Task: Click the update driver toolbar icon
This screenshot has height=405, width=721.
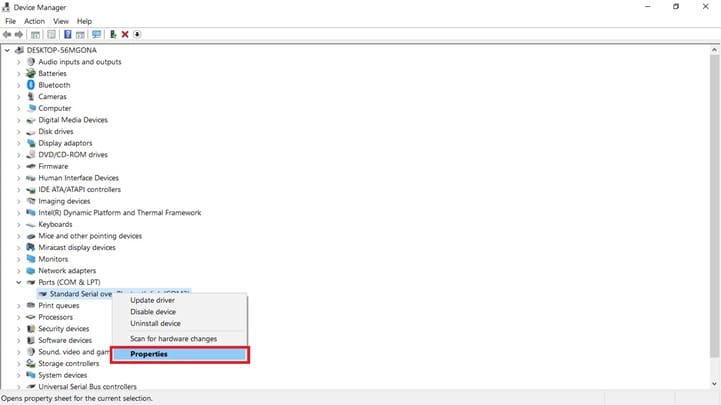Action: point(113,34)
